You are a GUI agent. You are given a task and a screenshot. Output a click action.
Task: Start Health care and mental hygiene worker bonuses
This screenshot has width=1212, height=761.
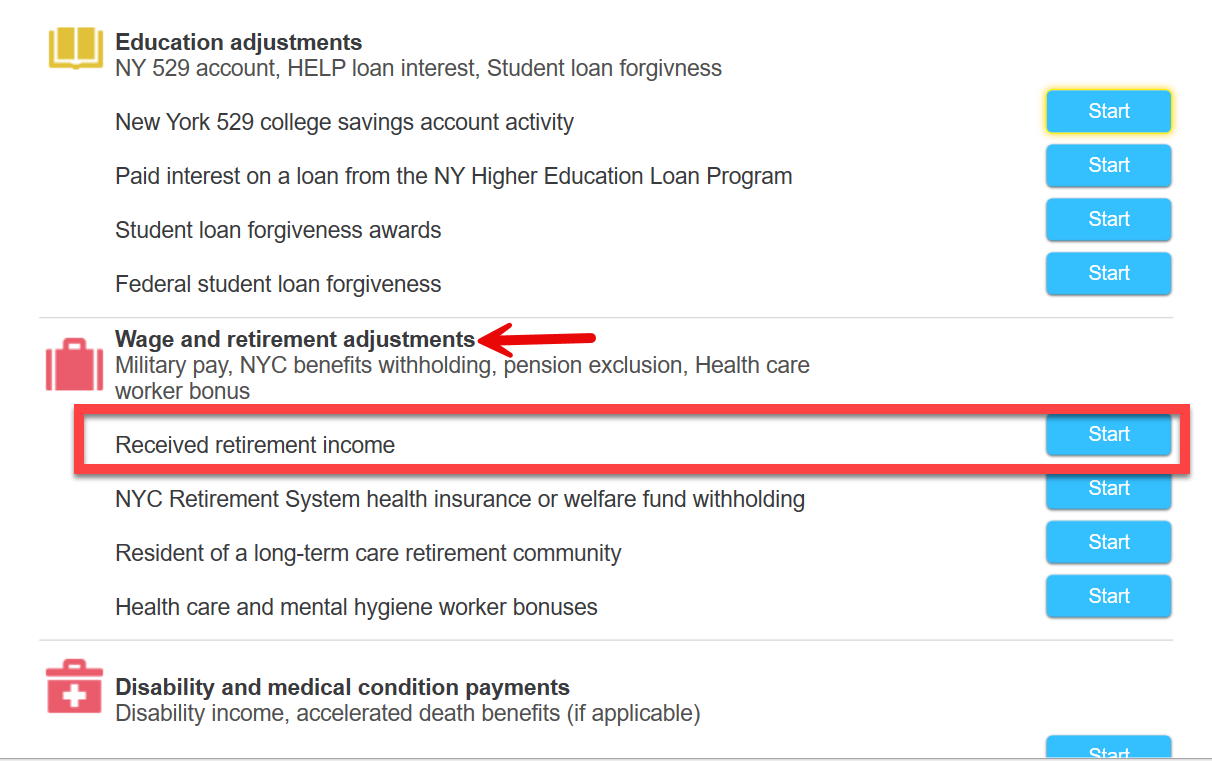click(x=1108, y=596)
